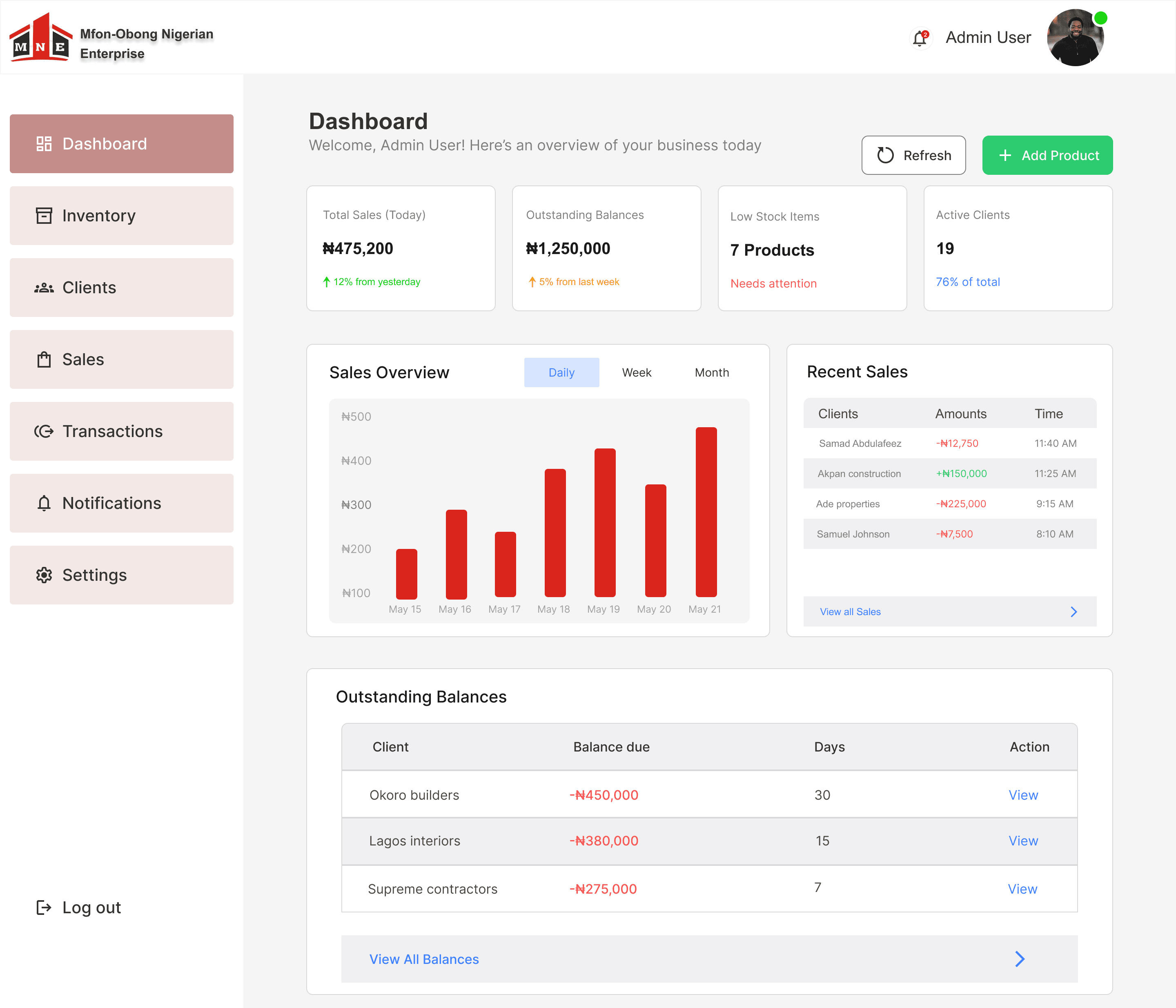Click the green Add Product button

(1047, 155)
